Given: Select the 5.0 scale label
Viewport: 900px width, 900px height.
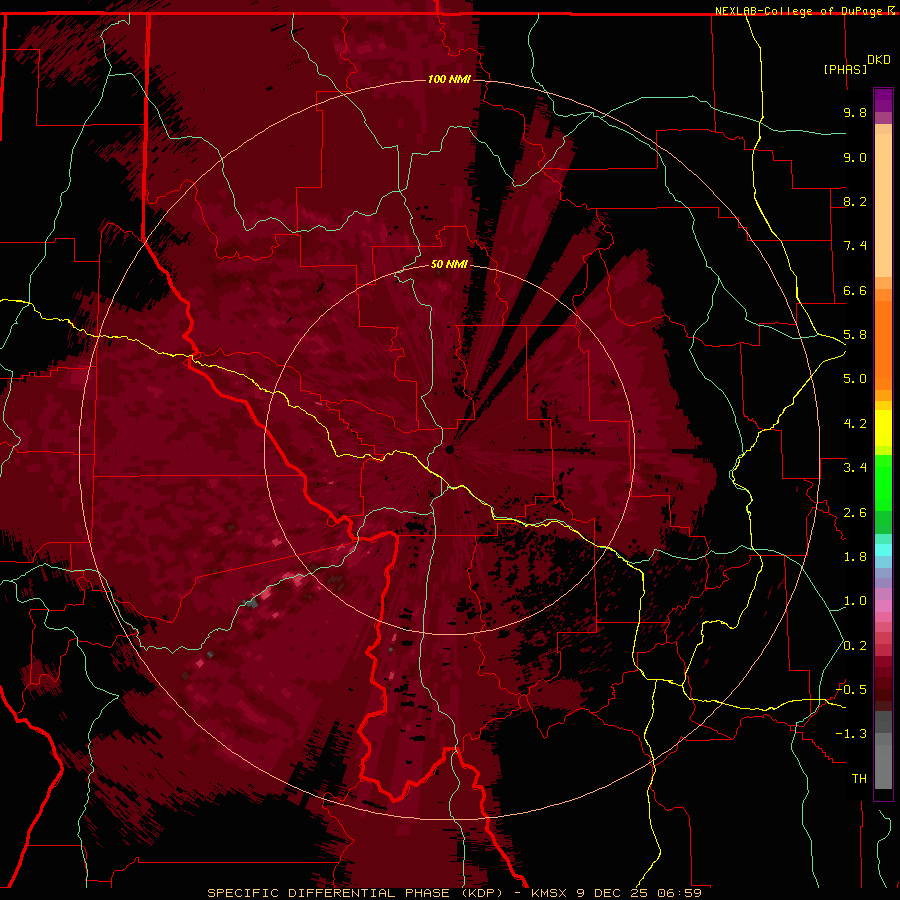Looking at the screenshot, I should pos(855,379).
